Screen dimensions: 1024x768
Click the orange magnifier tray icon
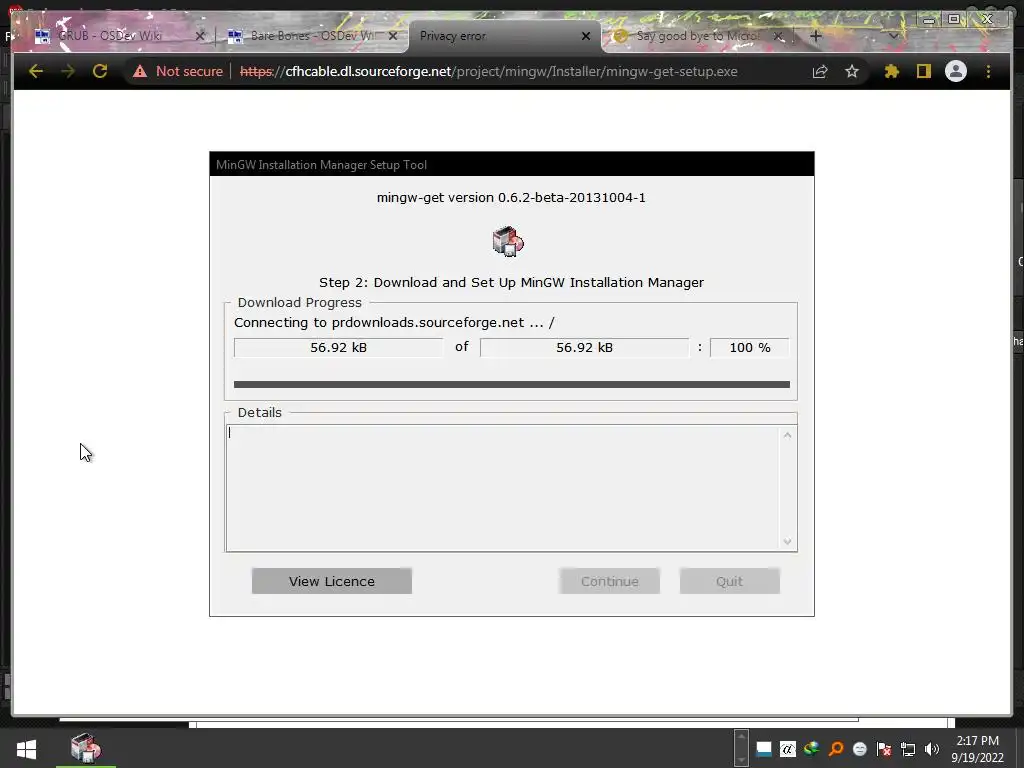tap(836, 749)
